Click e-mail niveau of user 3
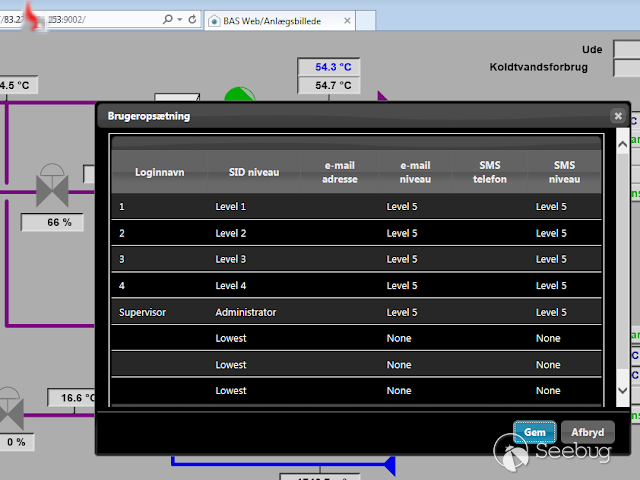 pyautogui.click(x=402, y=259)
